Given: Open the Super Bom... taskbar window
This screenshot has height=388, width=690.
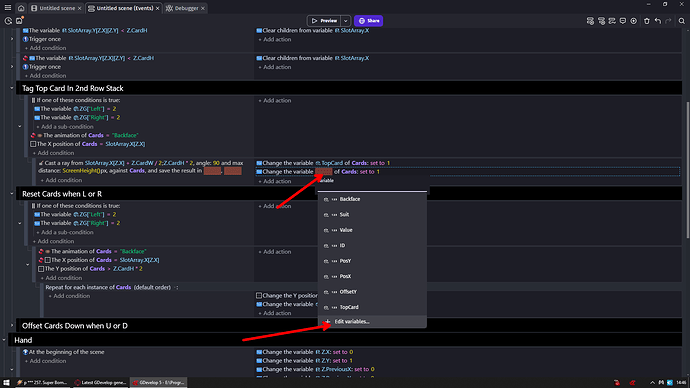Looking at the screenshot, I should click(41, 383).
